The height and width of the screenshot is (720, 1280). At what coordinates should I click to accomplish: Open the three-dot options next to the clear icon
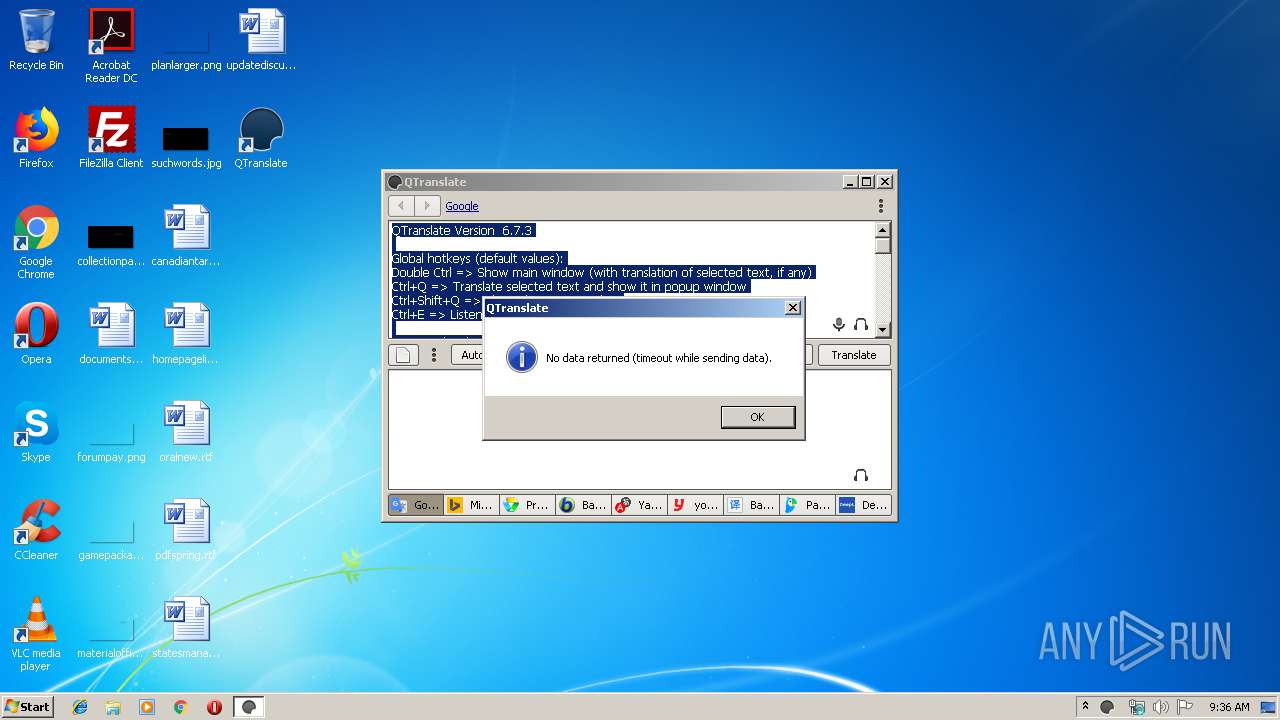434,355
